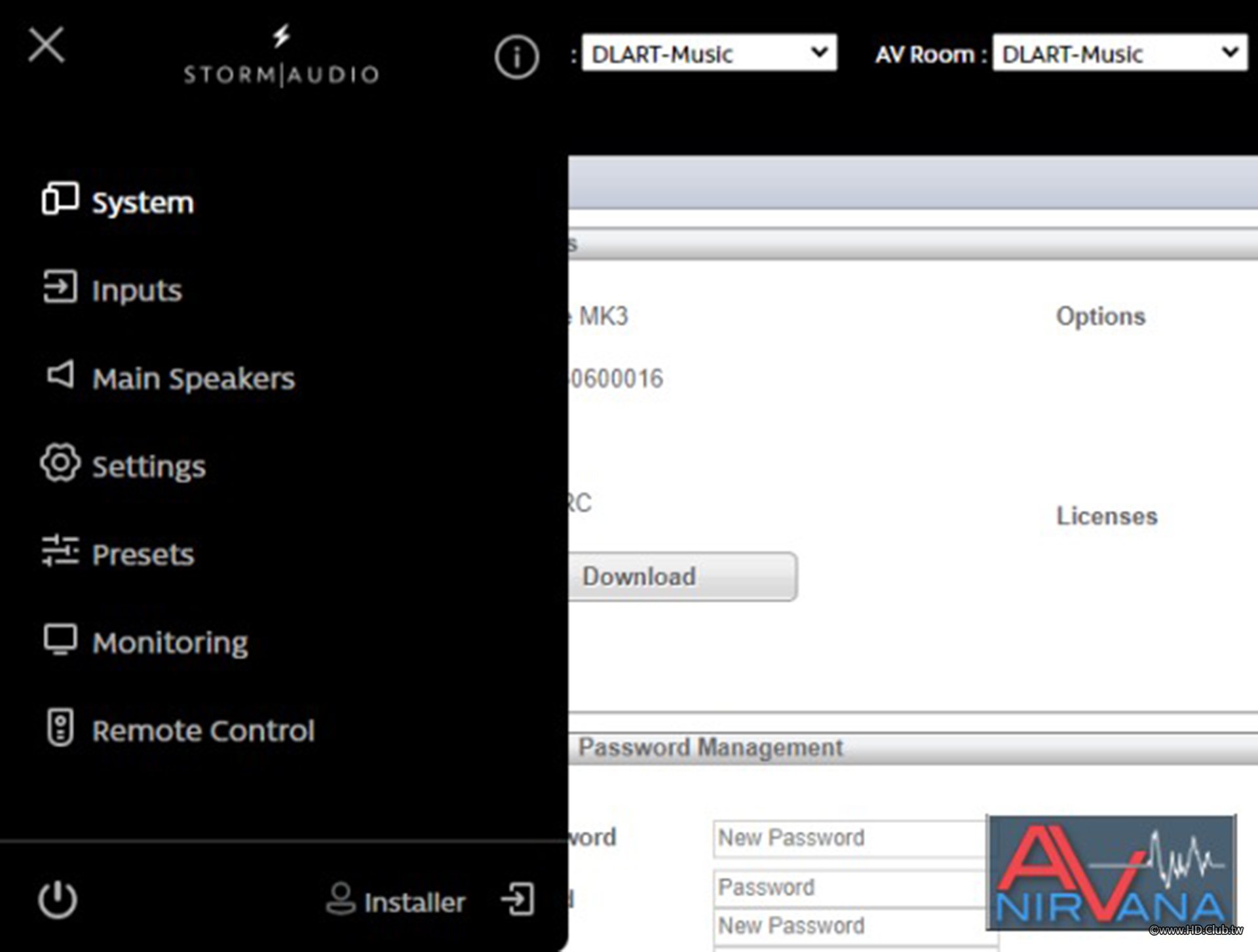Close the side menu with the X icon

tap(46, 45)
